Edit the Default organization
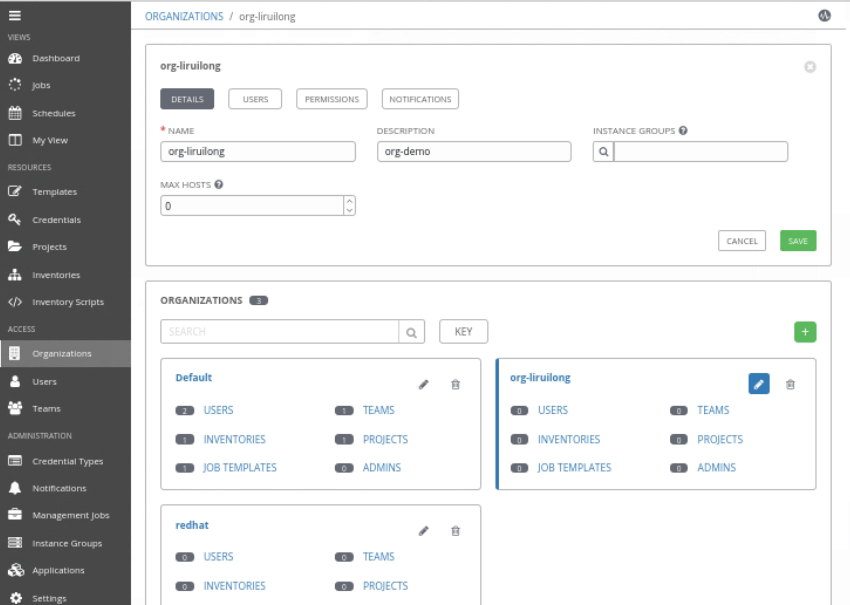Viewport: 850px width, 605px height. tap(423, 384)
